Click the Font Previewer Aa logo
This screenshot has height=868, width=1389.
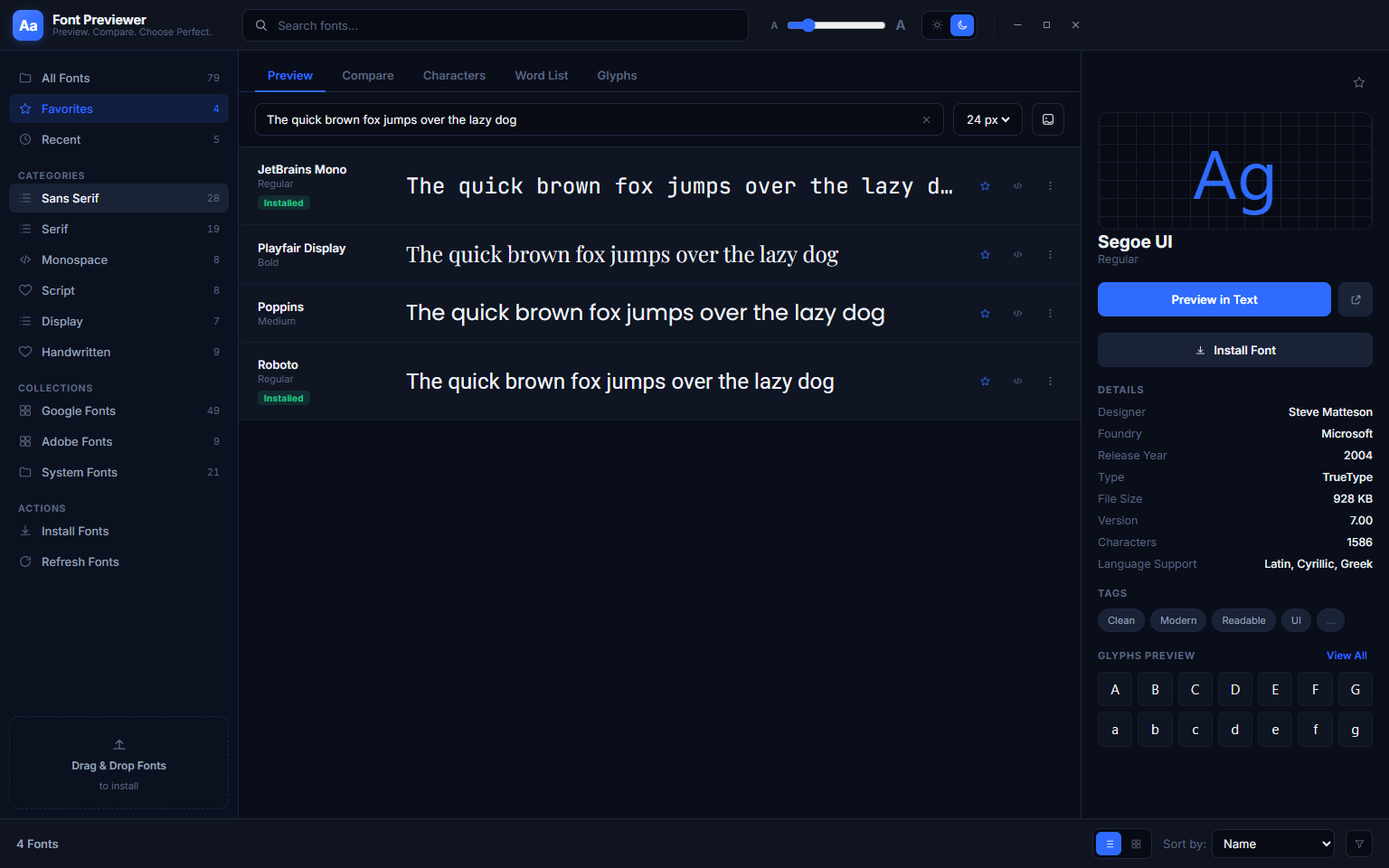[x=28, y=25]
